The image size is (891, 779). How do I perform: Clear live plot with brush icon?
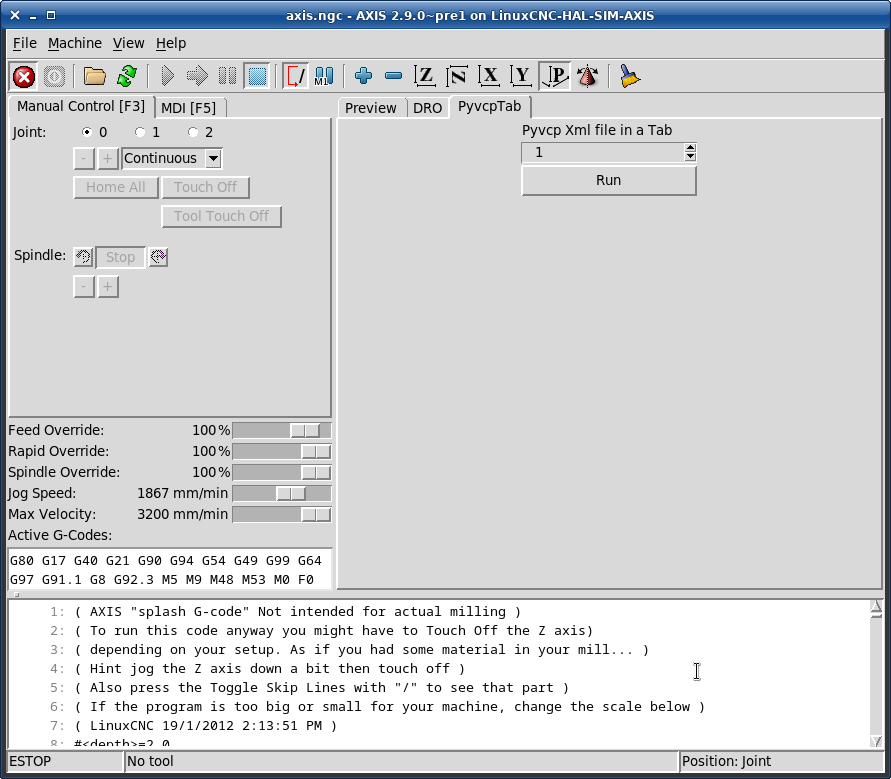coord(630,76)
